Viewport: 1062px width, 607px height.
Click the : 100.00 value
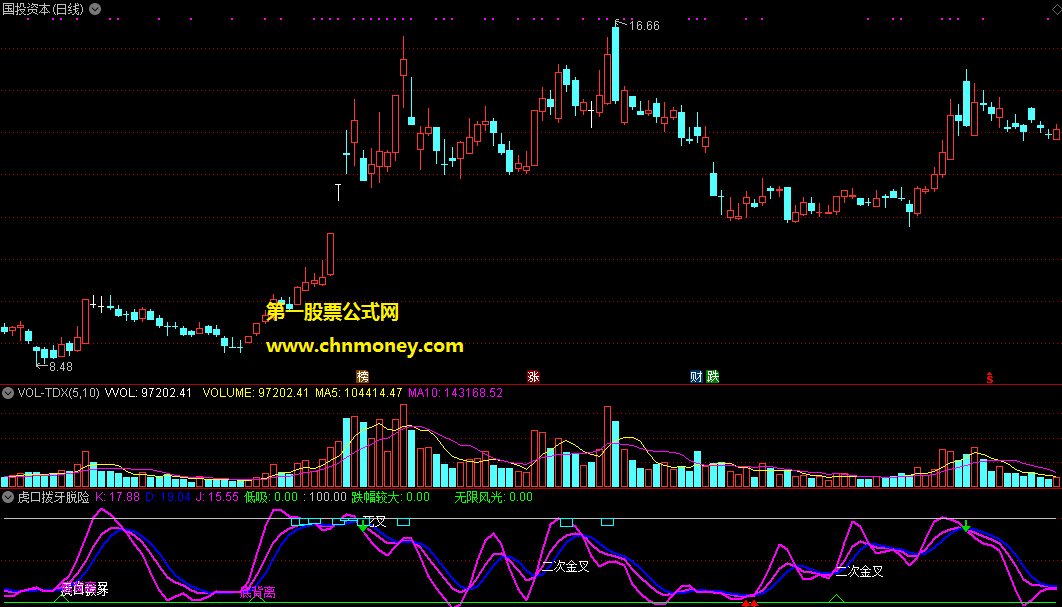pos(324,497)
